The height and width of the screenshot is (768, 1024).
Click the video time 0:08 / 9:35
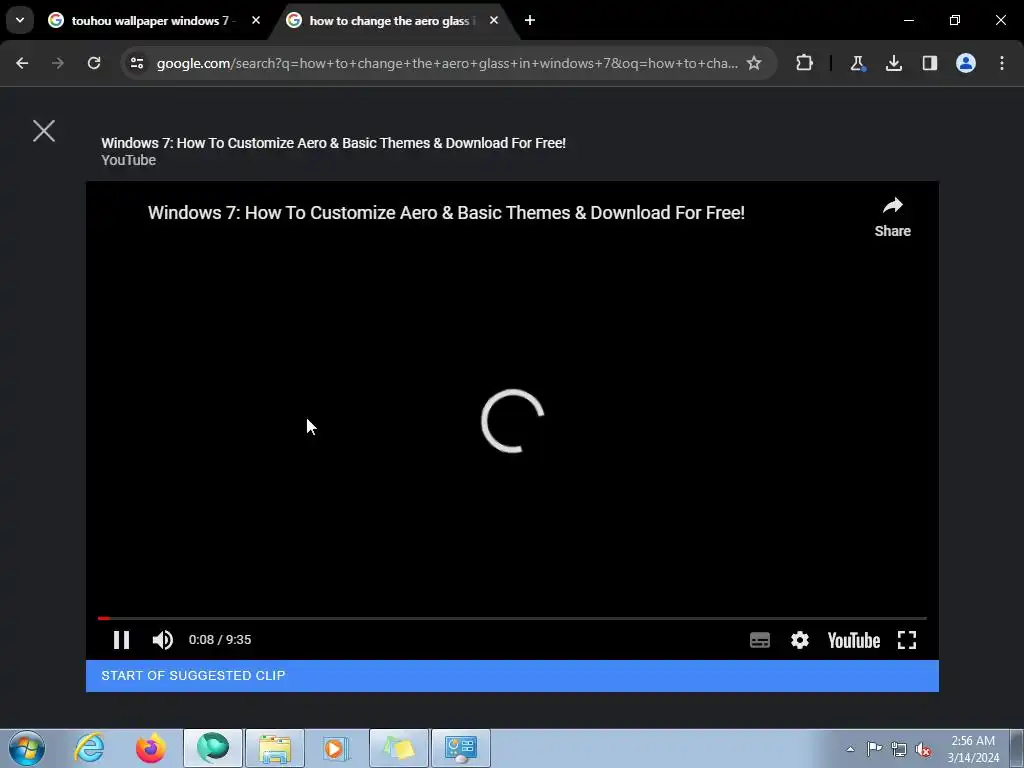(220, 640)
